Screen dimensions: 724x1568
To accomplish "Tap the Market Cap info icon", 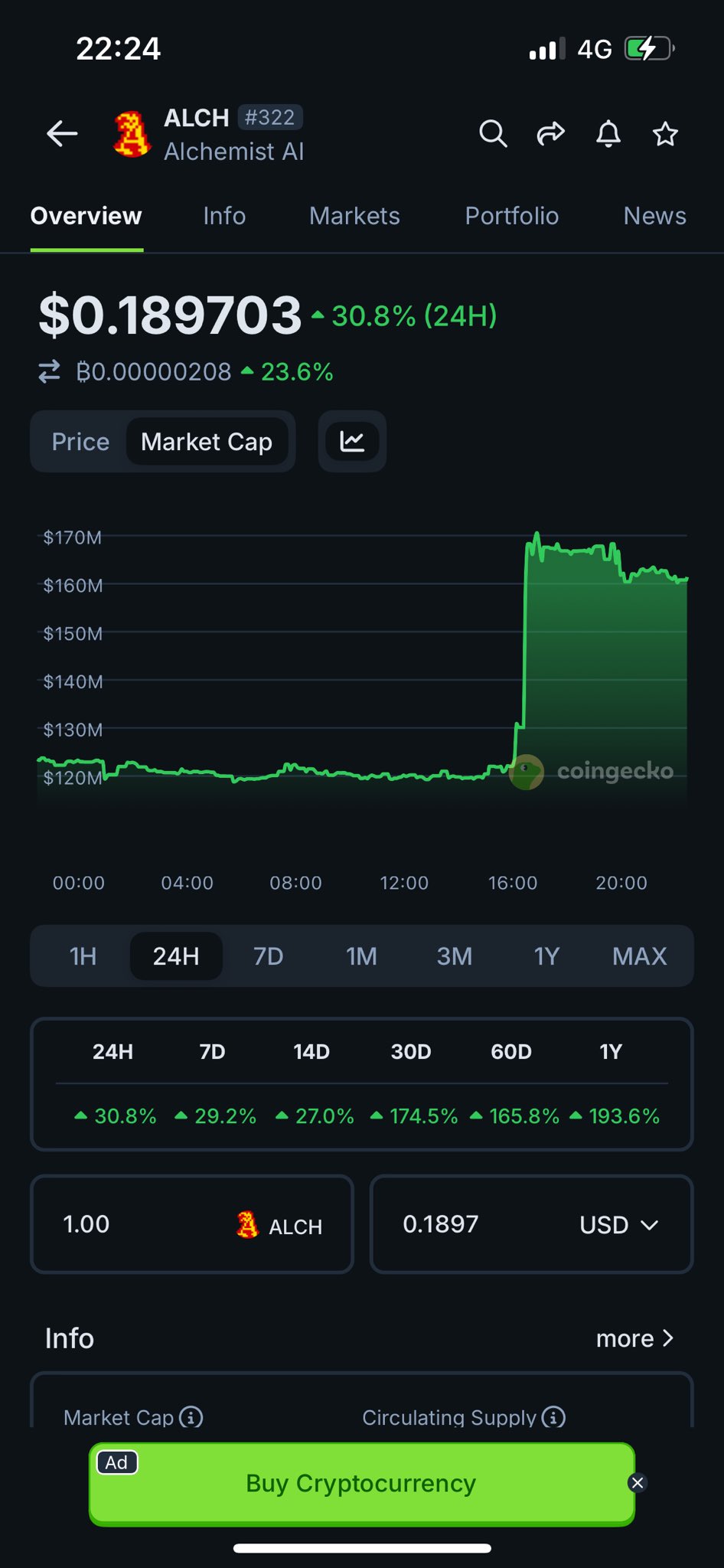I will pos(191,1417).
